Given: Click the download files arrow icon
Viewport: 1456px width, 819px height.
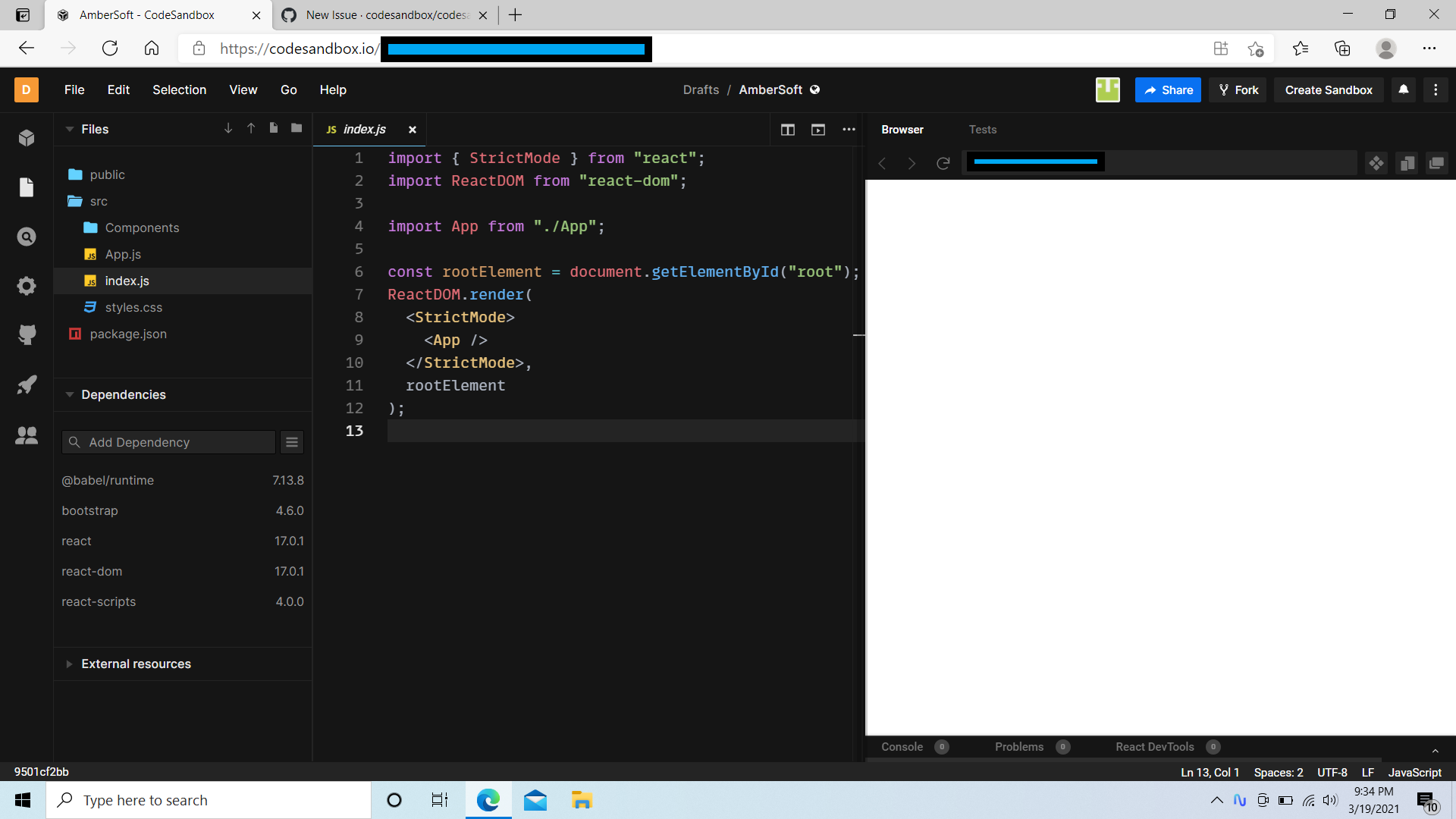Looking at the screenshot, I should coord(228,128).
